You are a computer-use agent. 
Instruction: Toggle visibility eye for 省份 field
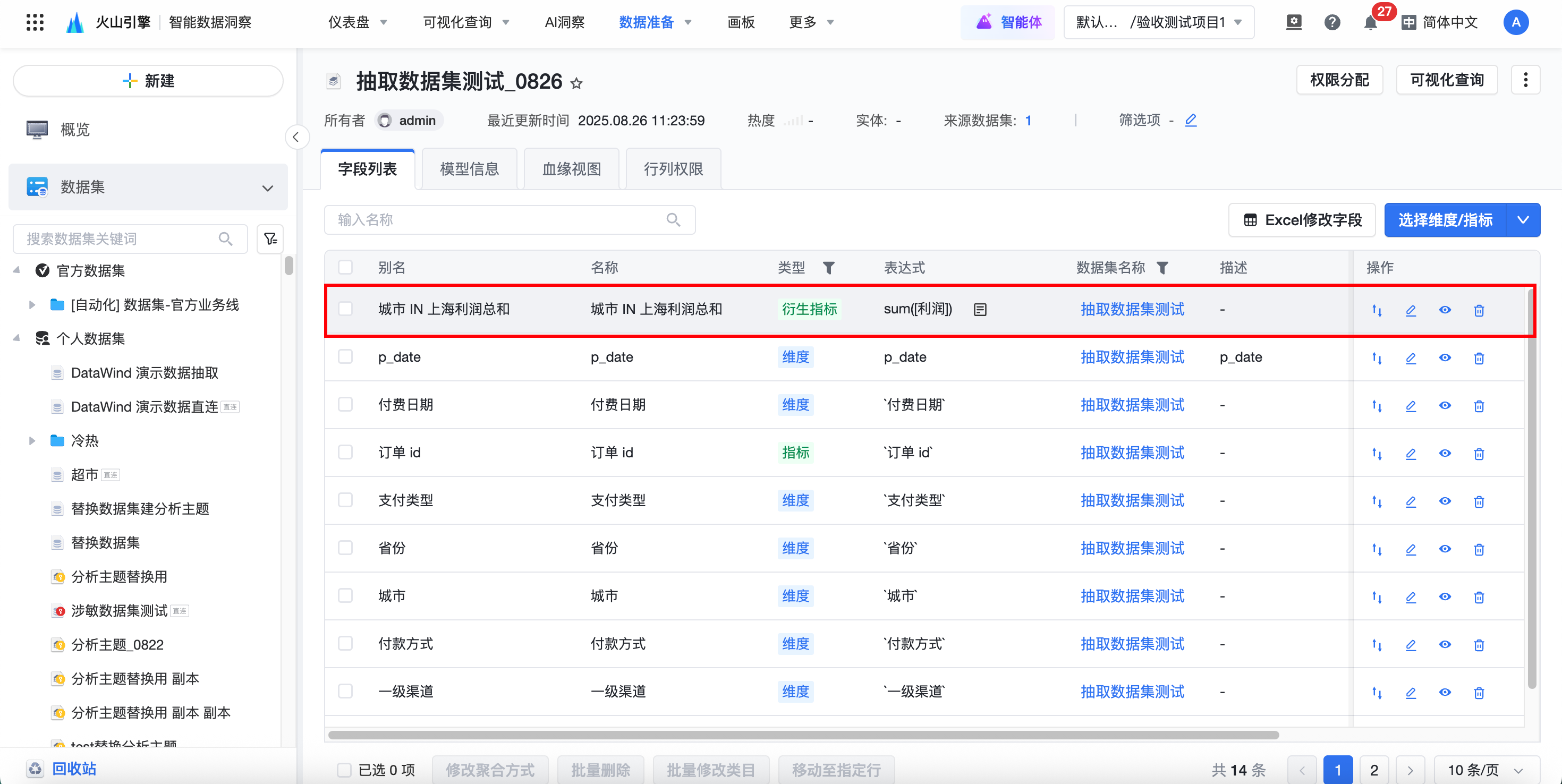[x=1445, y=549]
